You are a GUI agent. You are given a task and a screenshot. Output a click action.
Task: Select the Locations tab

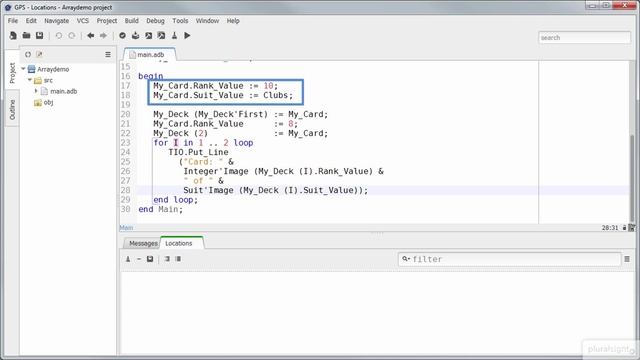pyautogui.click(x=182, y=243)
